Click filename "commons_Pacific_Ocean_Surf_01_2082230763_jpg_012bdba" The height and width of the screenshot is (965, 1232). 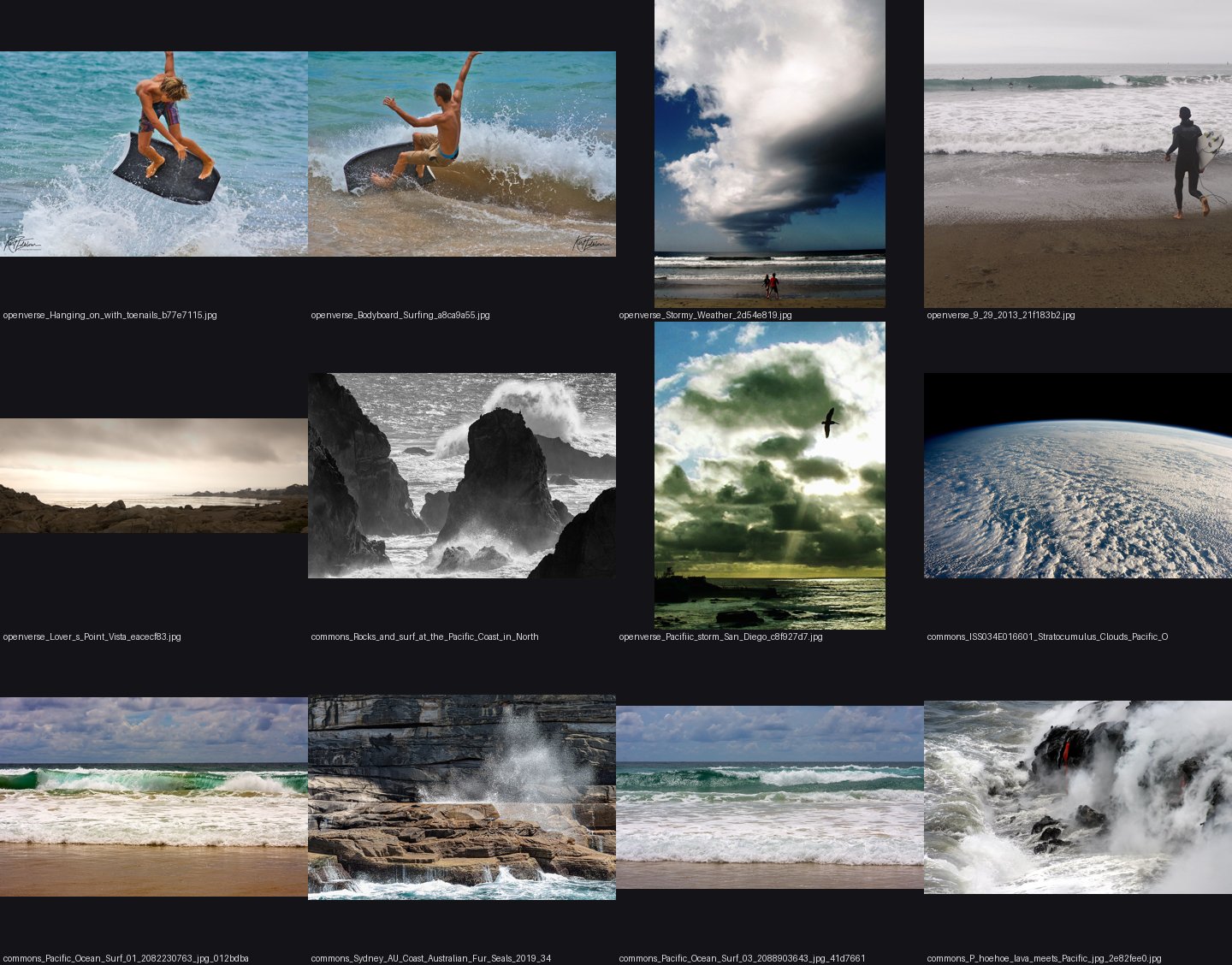(x=126, y=958)
